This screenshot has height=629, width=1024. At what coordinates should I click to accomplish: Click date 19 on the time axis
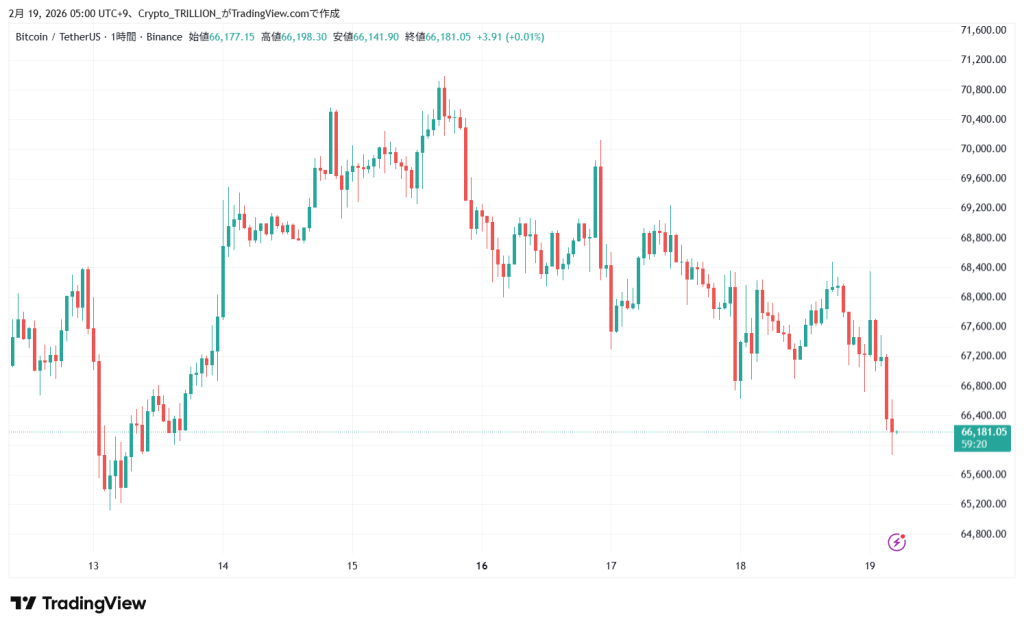[870, 566]
